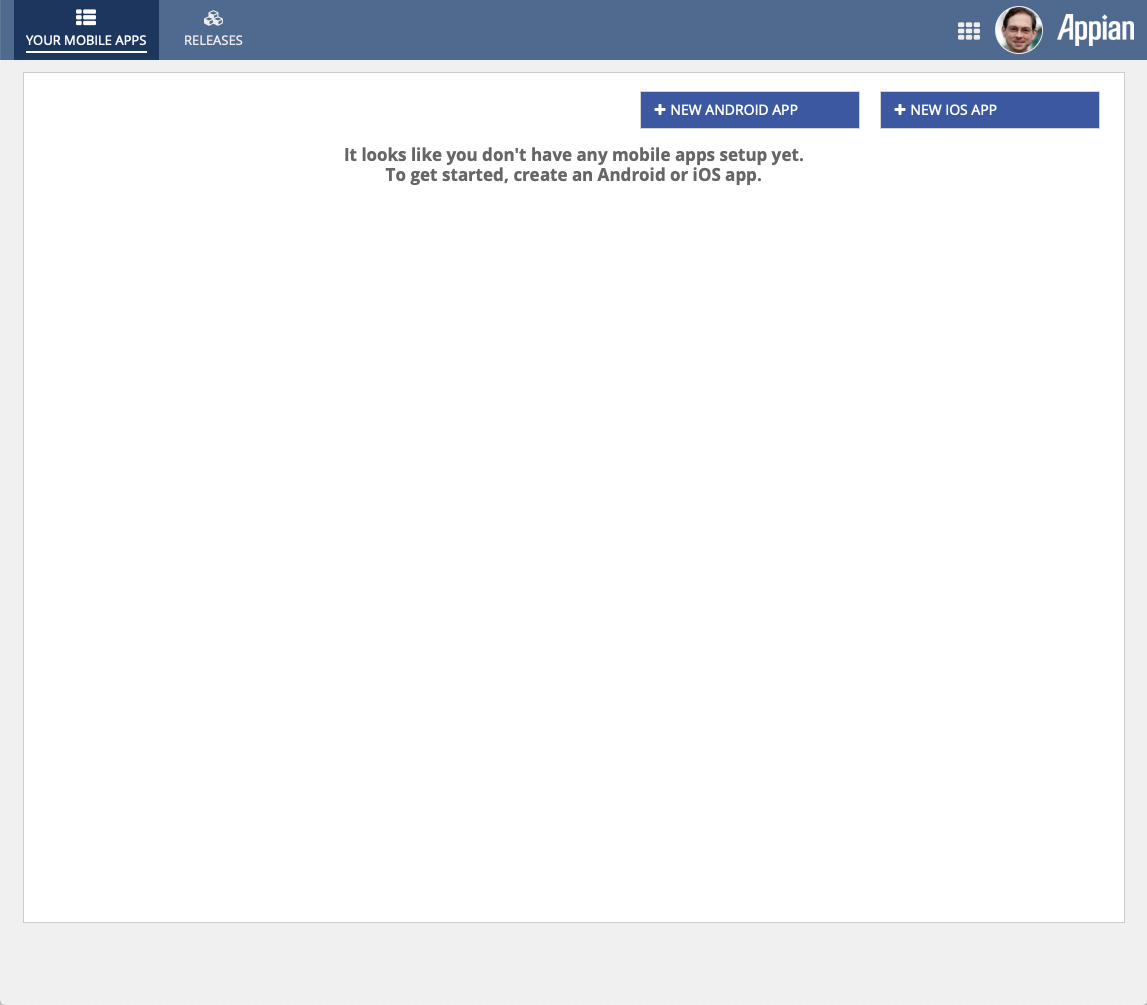This screenshot has width=1147, height=1005.
Task: Click the "don't have any mobile apps" message
Action: coord(574,155)
